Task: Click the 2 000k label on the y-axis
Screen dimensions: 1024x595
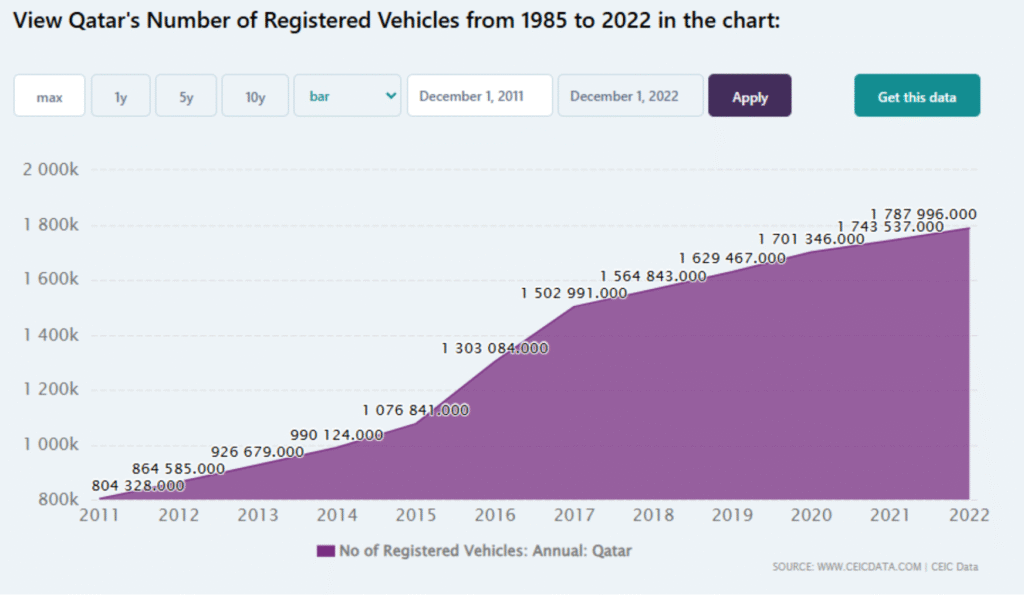Action: point(50,169)
